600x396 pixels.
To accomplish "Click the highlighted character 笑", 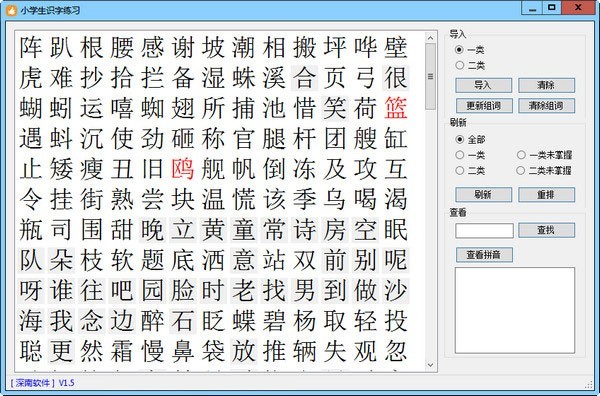I will pyautogui.click(x=335, y=108).
